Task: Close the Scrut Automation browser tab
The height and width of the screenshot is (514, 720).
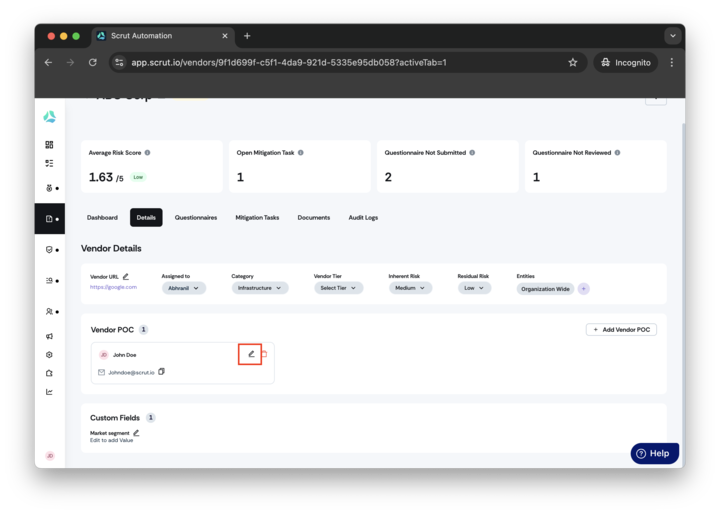Action: [225, 36]
